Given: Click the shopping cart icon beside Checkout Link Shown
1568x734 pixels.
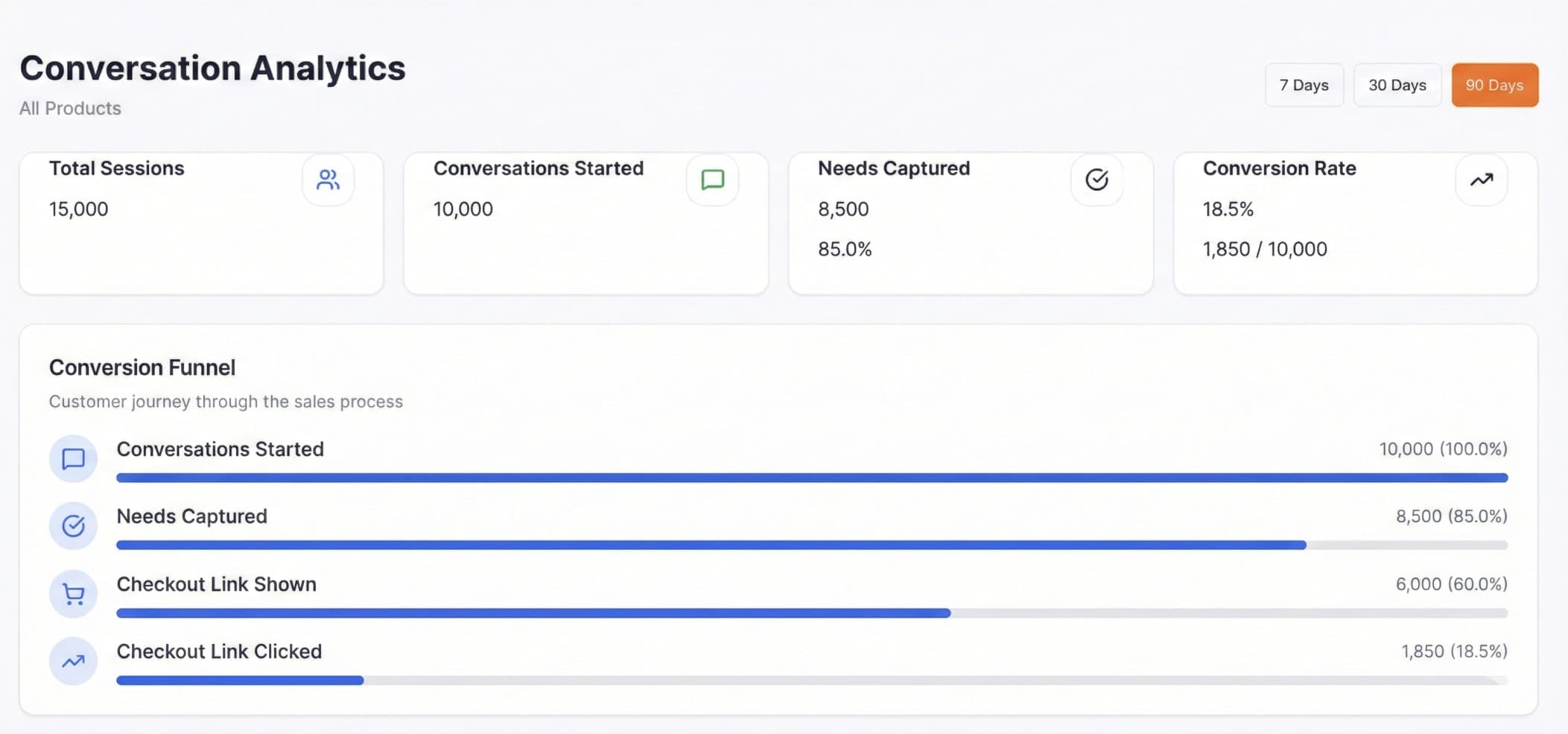Looking at the screenshot, I should coord(72,593).
